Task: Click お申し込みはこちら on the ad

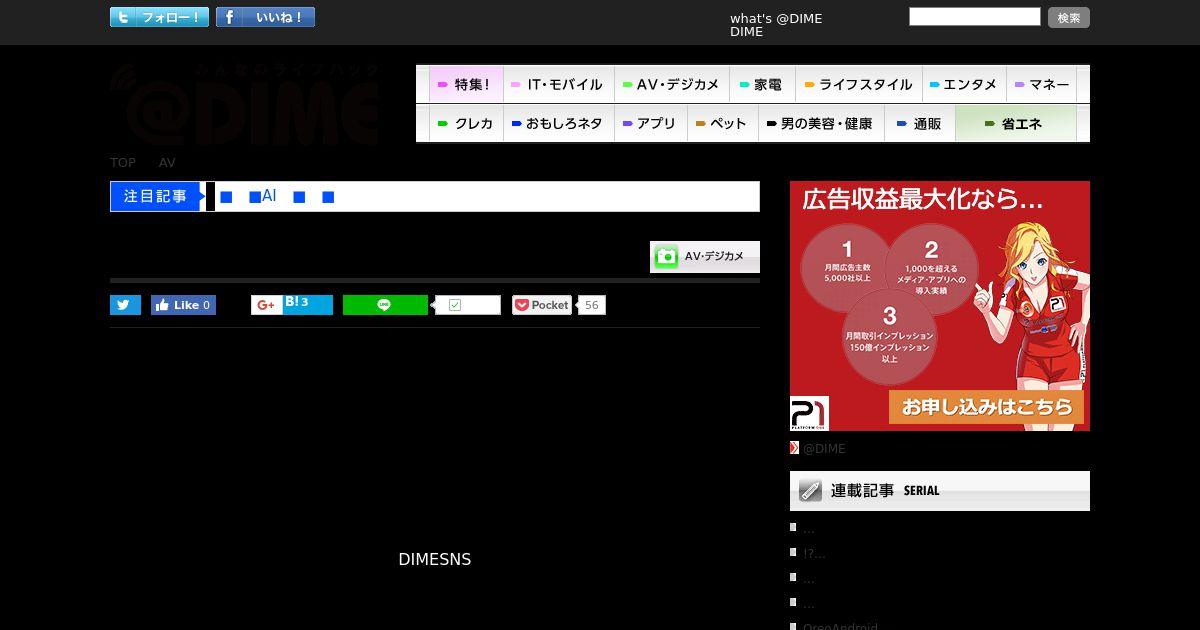Action: point(986,407)
